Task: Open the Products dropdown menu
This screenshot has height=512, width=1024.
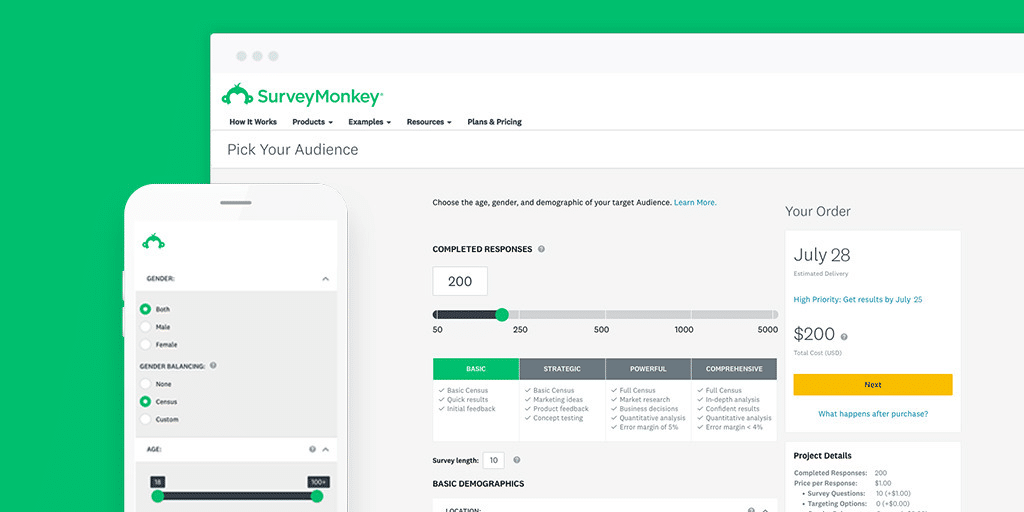Action: pyautogui.click(x=312, y=121)
